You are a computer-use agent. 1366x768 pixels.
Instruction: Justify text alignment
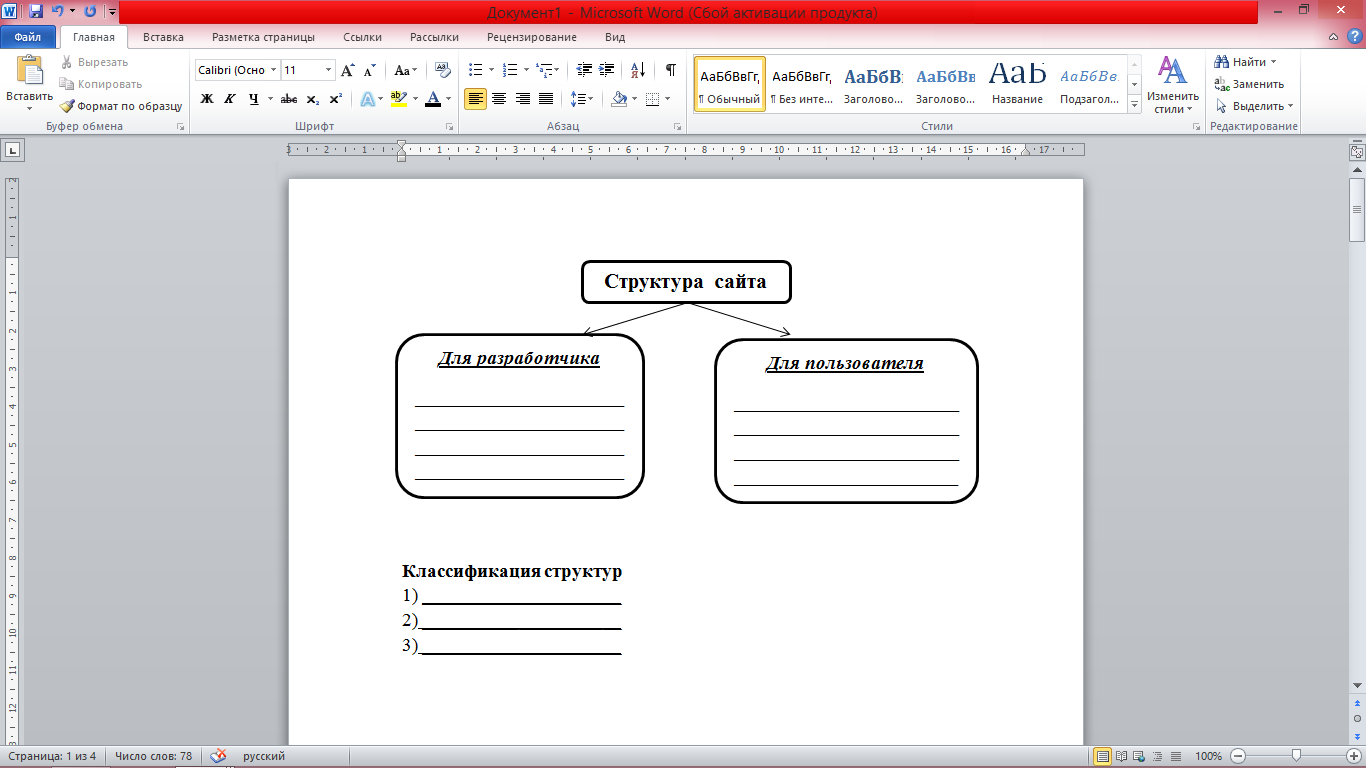[546, 99]
